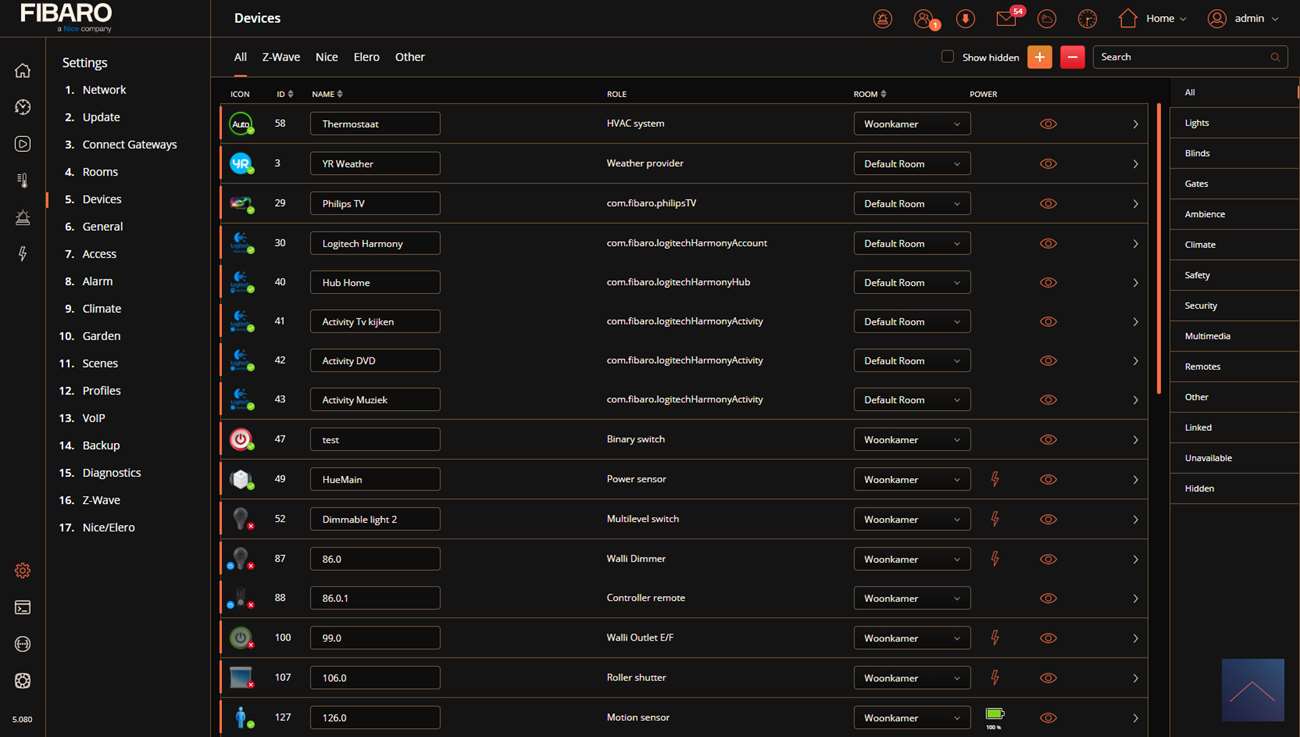Toggle visibility eye for Thermostaat
Screen dimensions: 1300x737
tap(1048, 124)
